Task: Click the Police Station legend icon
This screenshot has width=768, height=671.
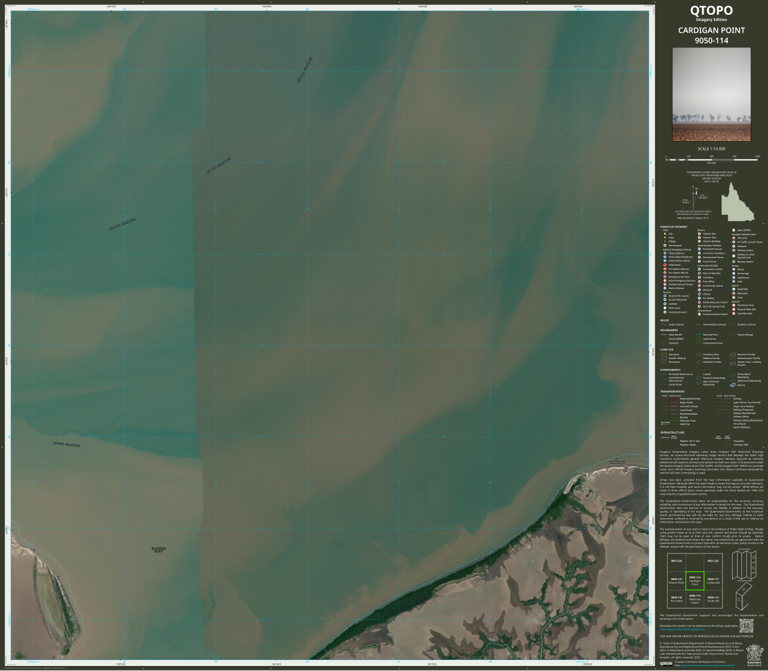Action: click(x=665, y=253)
